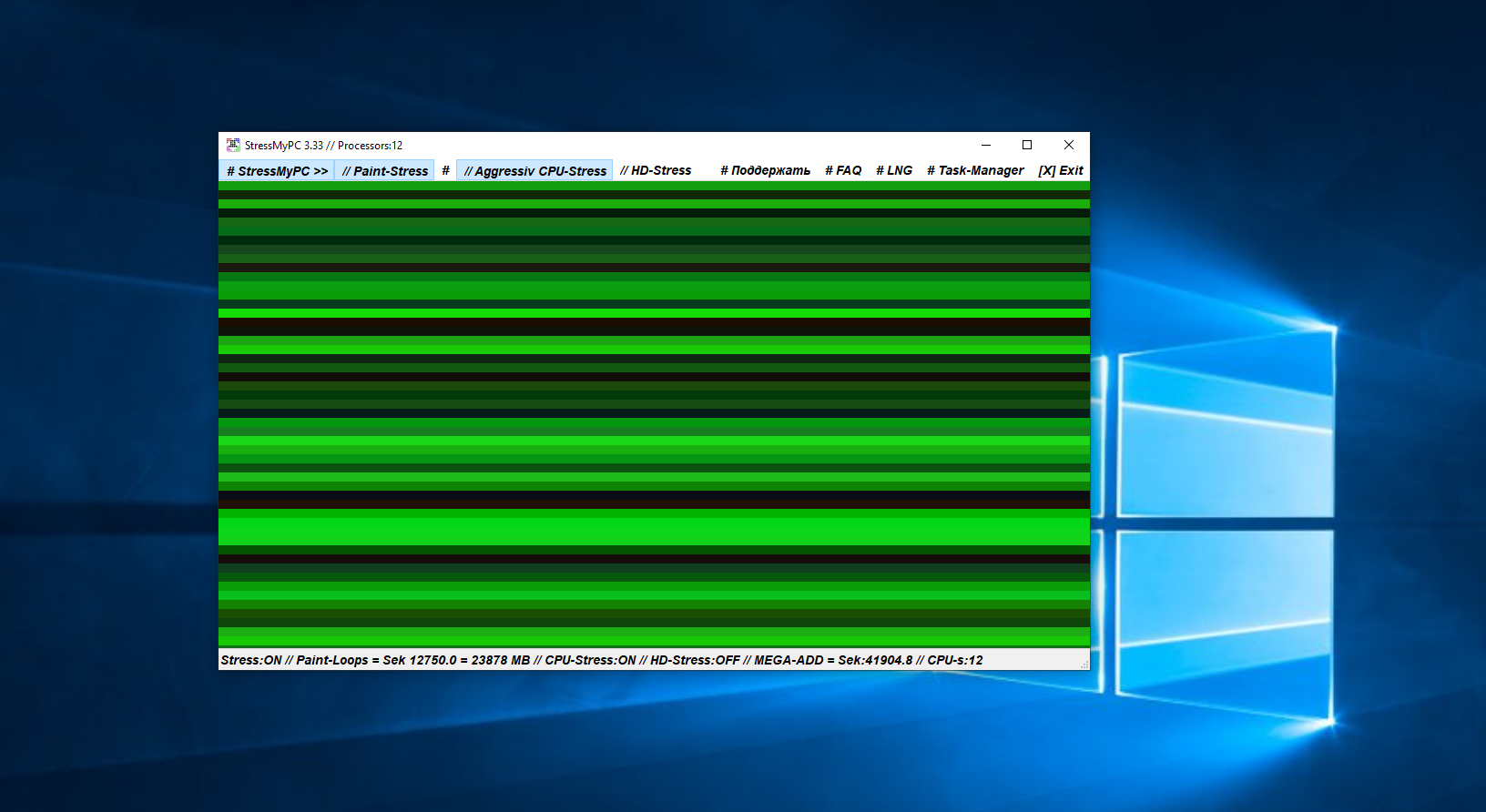Click the HD-Stress:OFF status bar text
The width and height of the screenshot is (1486, 812).
coord(695,660)
